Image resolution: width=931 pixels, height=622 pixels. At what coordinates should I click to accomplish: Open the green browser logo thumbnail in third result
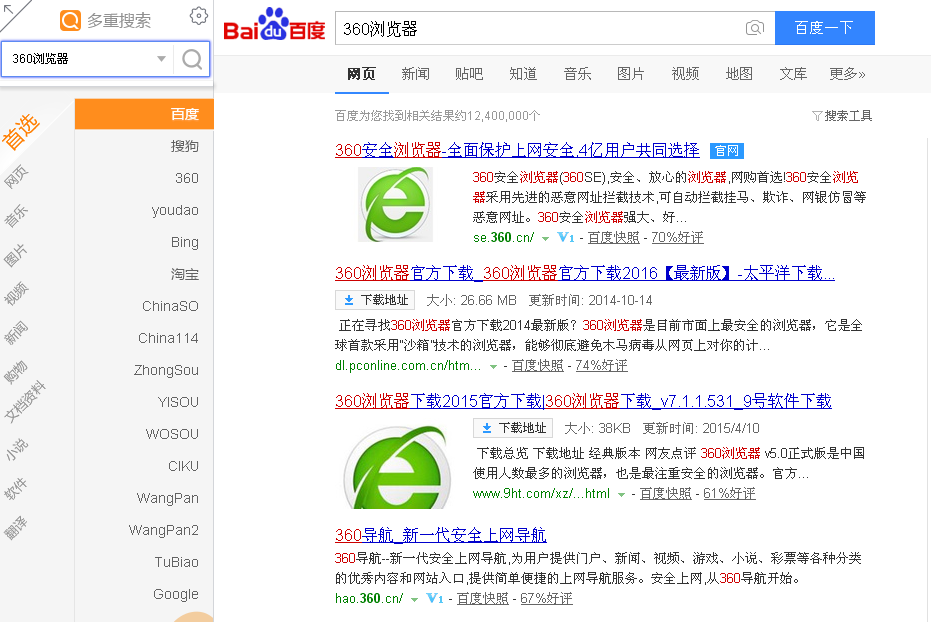click(x=397, y=466)
